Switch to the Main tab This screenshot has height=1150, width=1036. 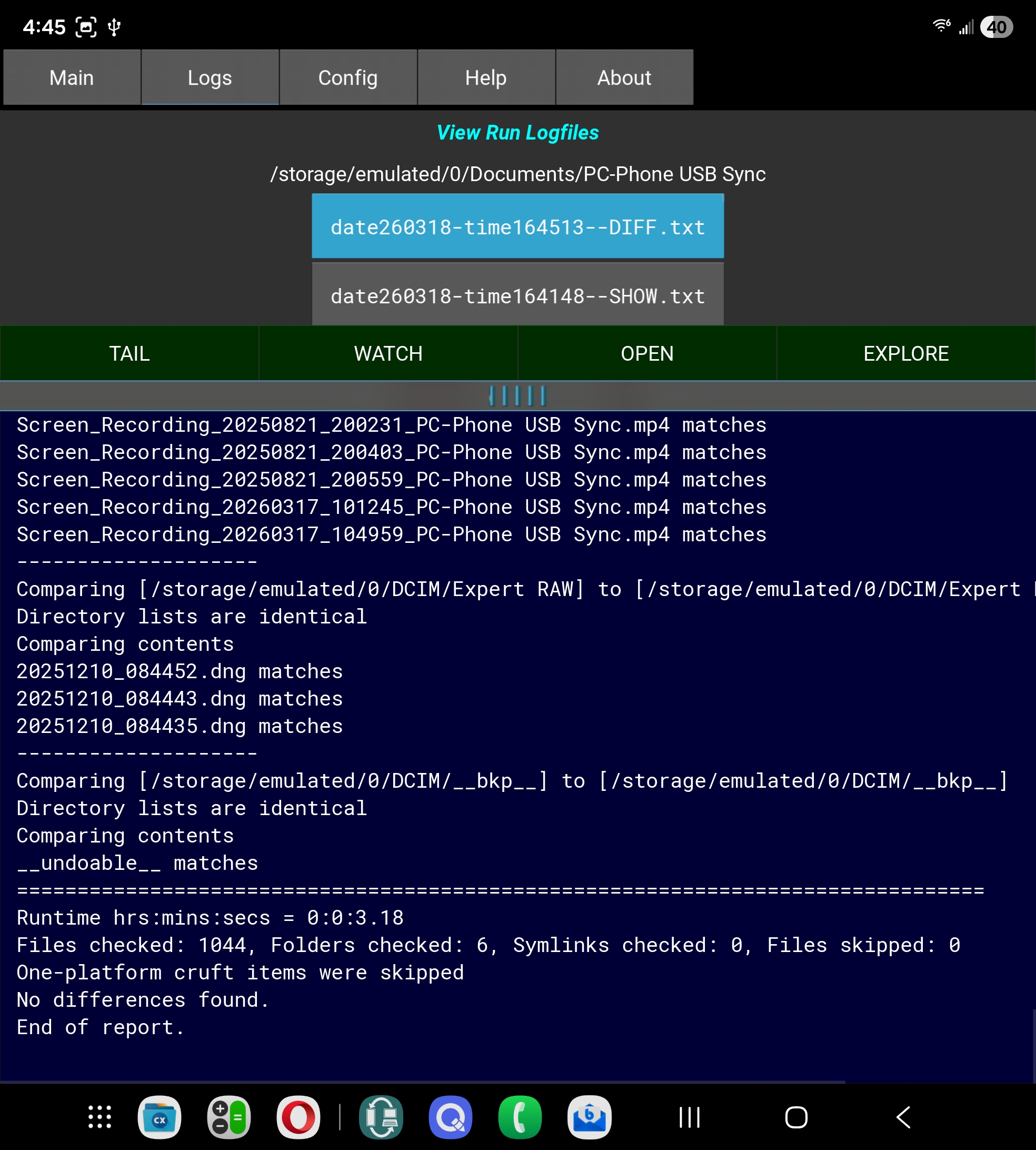pos(72,77)
